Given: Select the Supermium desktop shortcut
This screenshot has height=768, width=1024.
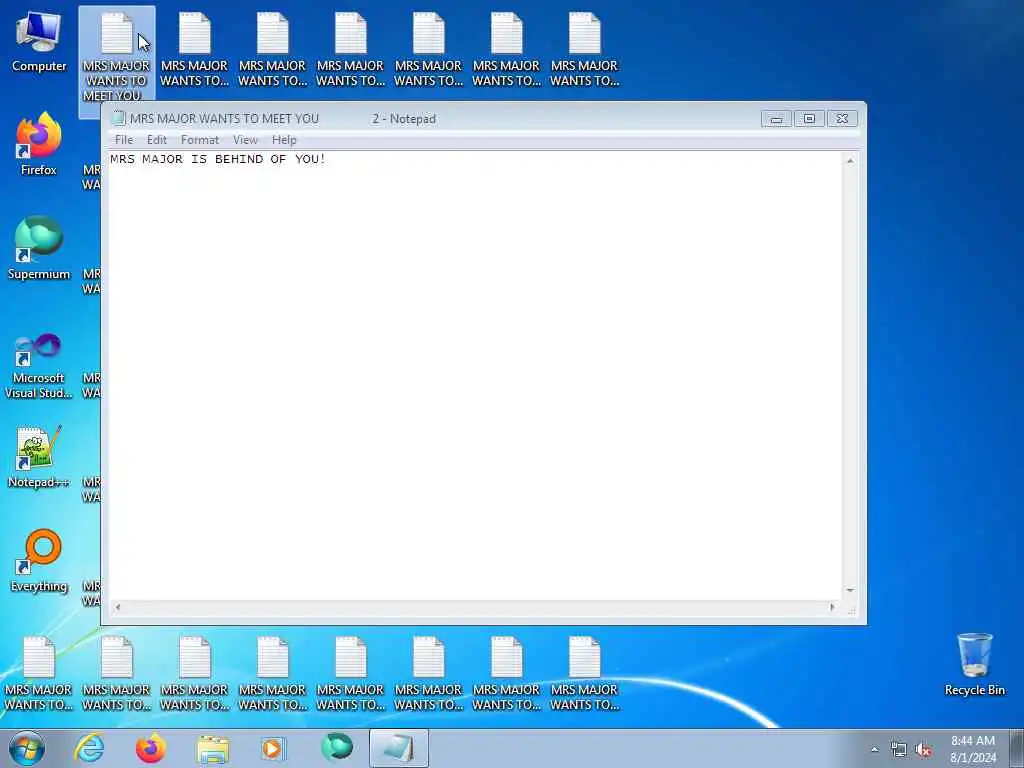Looking at the screenshot, I should pyautogui.click(x=39, y=248).
